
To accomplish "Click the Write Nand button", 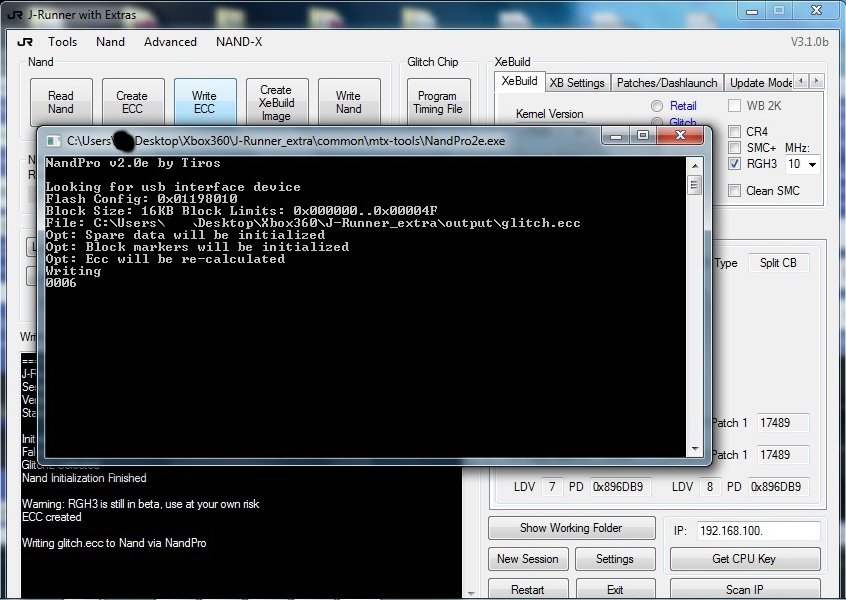I will point(349,102).
